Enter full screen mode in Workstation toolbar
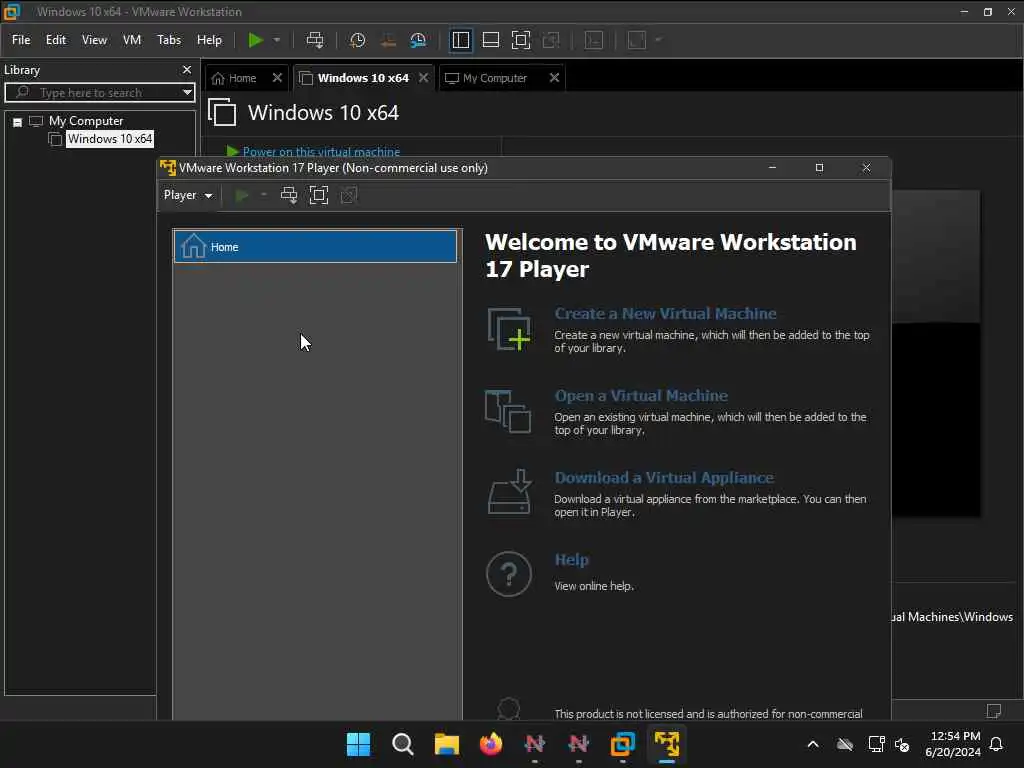Screen dimensions: 1024x768 click(x=520, y=40)
